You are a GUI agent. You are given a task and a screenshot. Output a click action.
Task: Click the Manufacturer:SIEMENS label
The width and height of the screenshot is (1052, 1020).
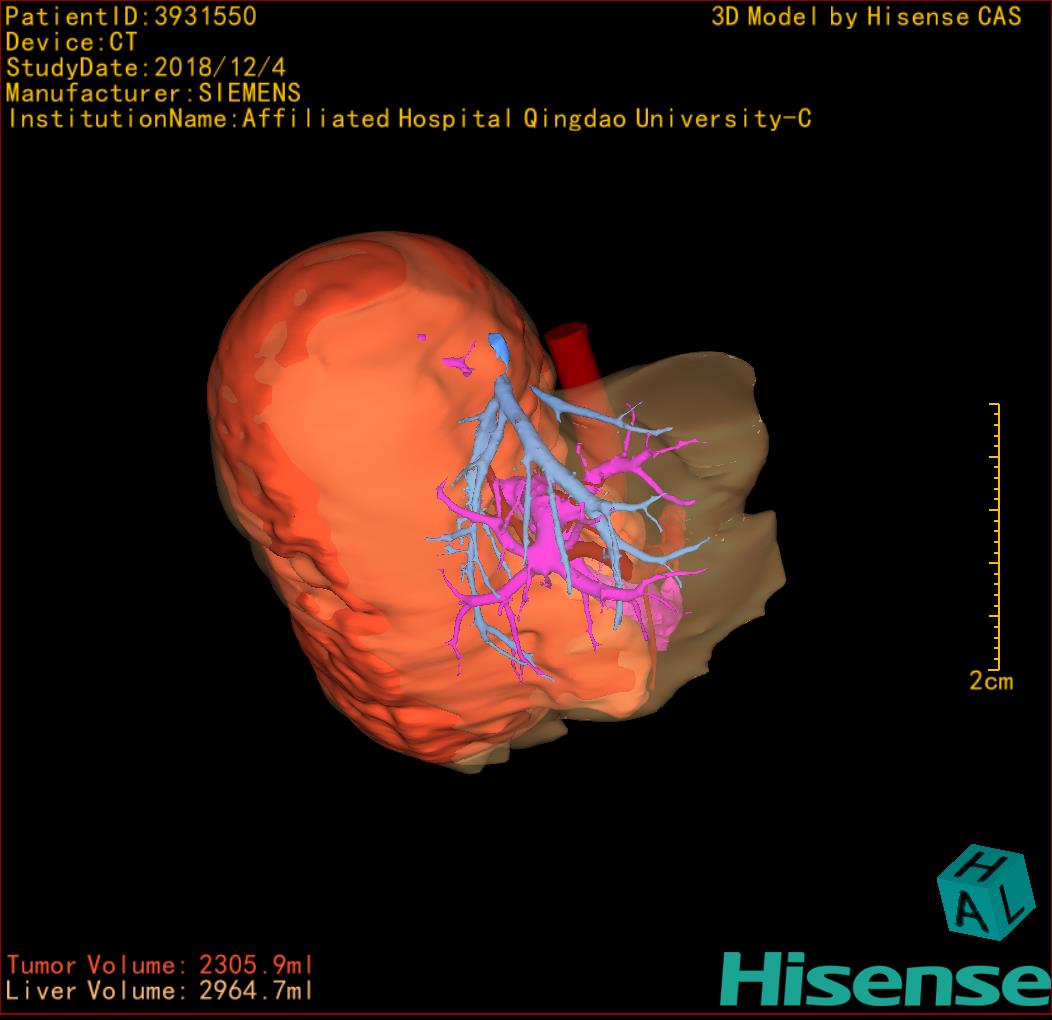click(153, 94)
